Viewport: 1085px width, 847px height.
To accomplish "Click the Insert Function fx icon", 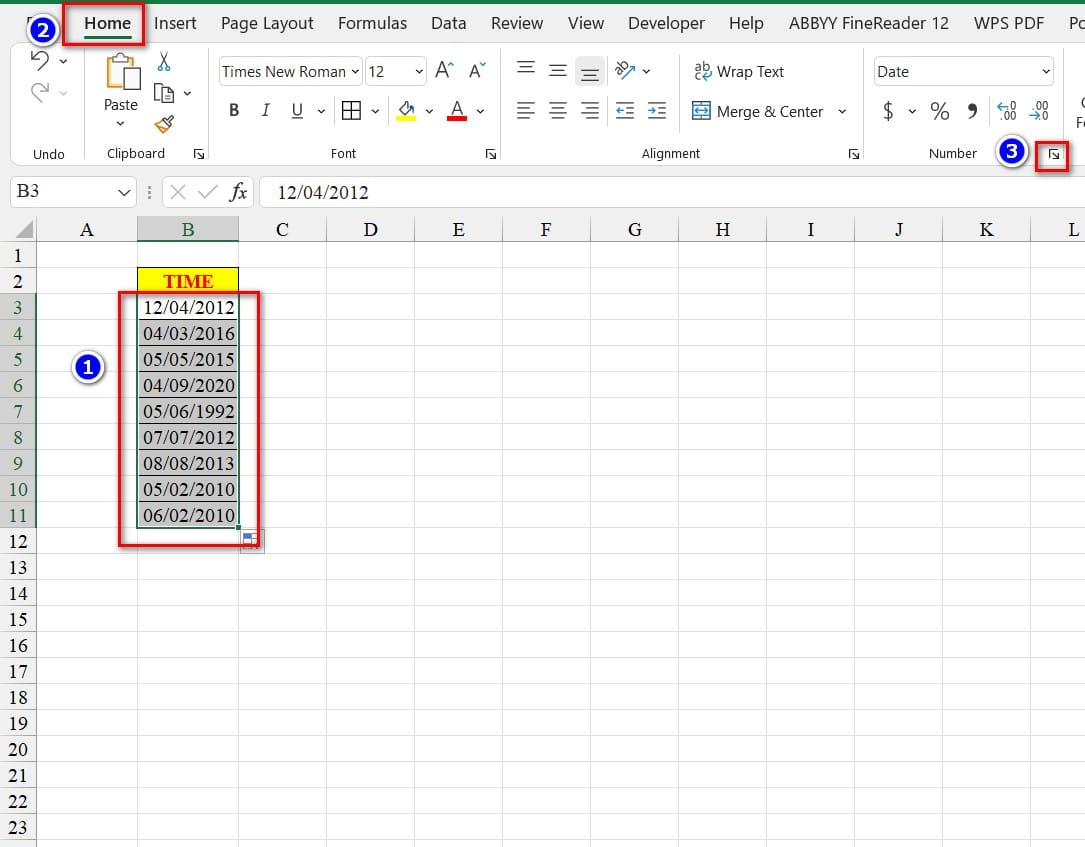I will coord(238,192).
